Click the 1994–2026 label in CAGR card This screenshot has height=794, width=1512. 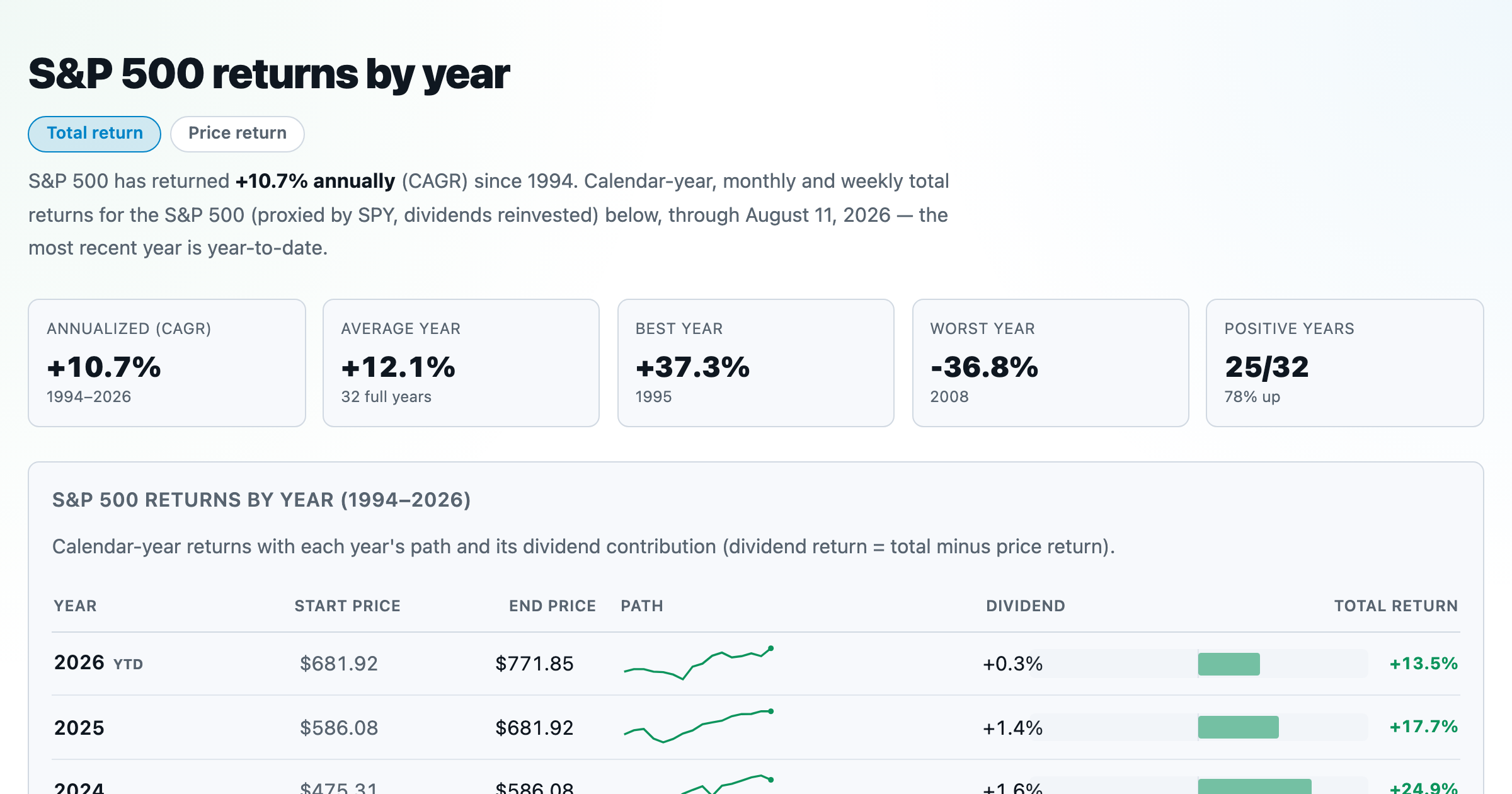[x=89, y=397]
